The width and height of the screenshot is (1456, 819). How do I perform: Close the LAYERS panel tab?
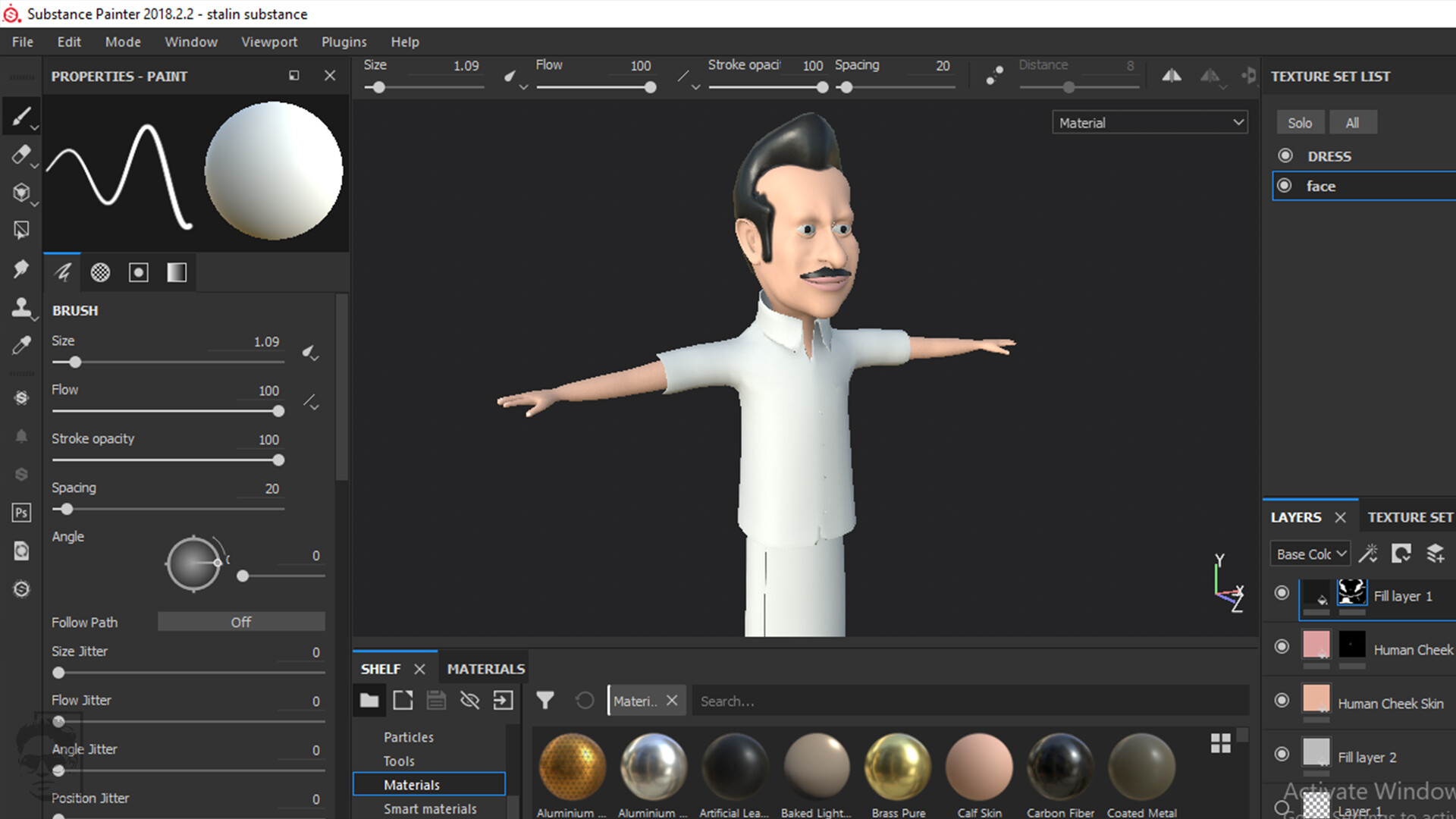click(1341, 517)
